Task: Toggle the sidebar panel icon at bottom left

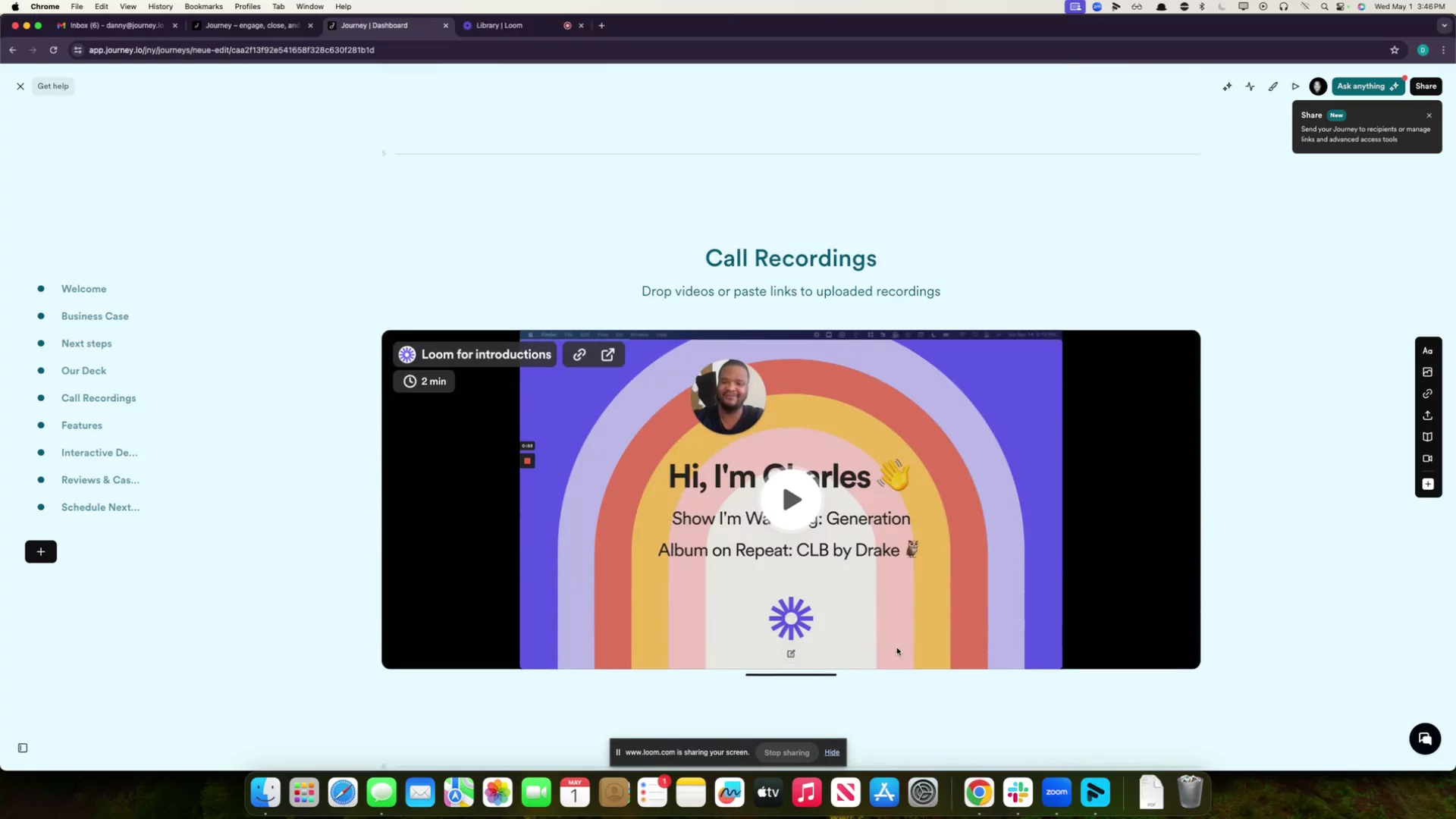Action: point(23,748)
